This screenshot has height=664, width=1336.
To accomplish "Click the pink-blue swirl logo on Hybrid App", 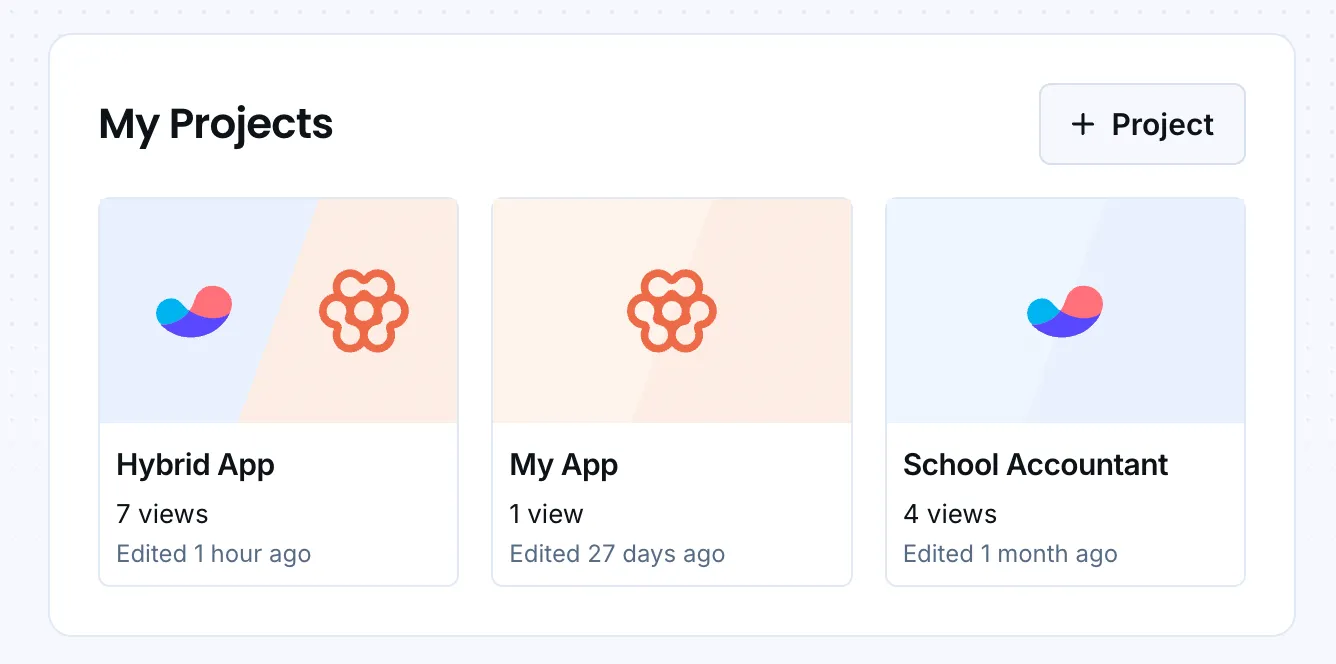I will click(193, 310).
